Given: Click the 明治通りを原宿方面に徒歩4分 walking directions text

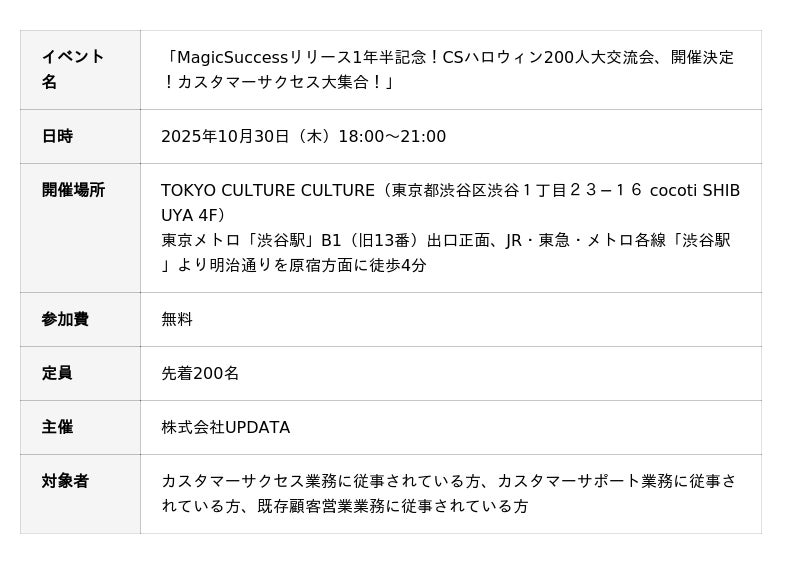Looking at the screenshot, I should (x=318, y=265).
